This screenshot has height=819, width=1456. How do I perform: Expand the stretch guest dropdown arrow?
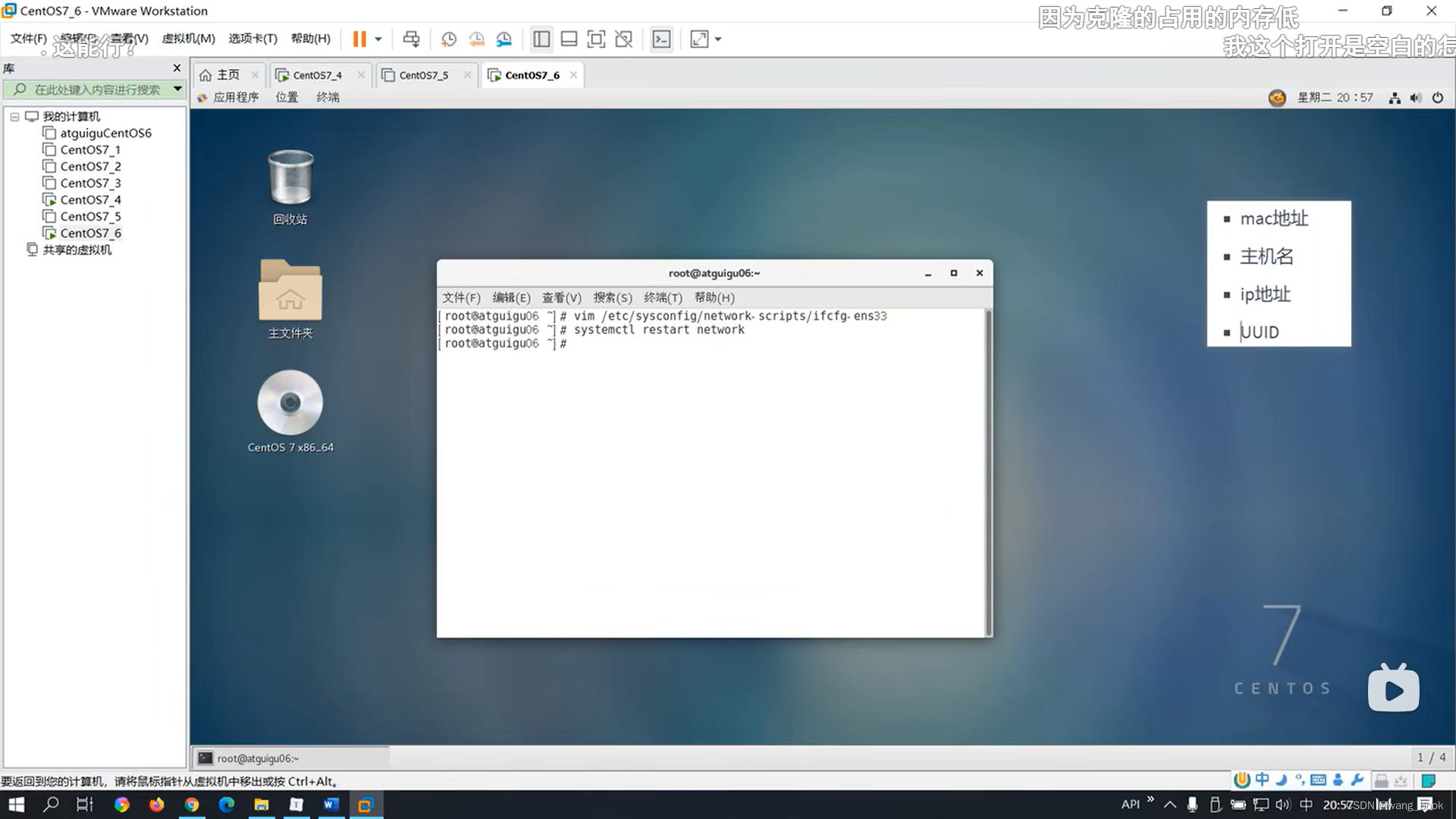[x=718, y=39]
